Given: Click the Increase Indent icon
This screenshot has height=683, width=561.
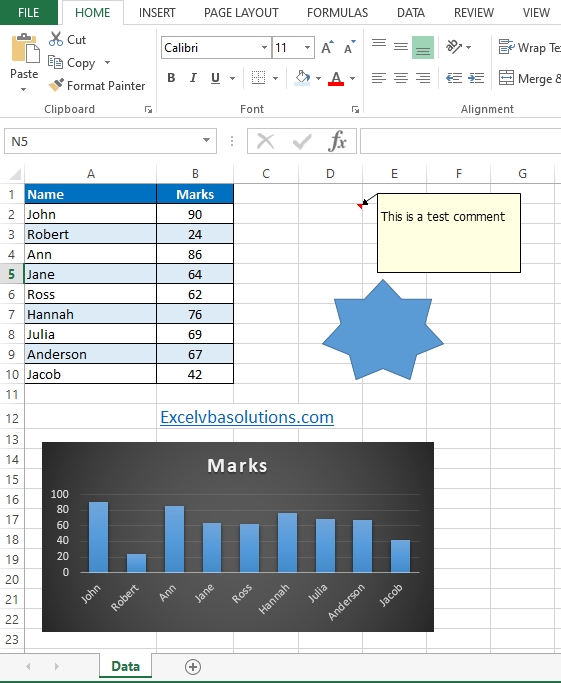Looking at the screenshot, I should pos(476,78).
